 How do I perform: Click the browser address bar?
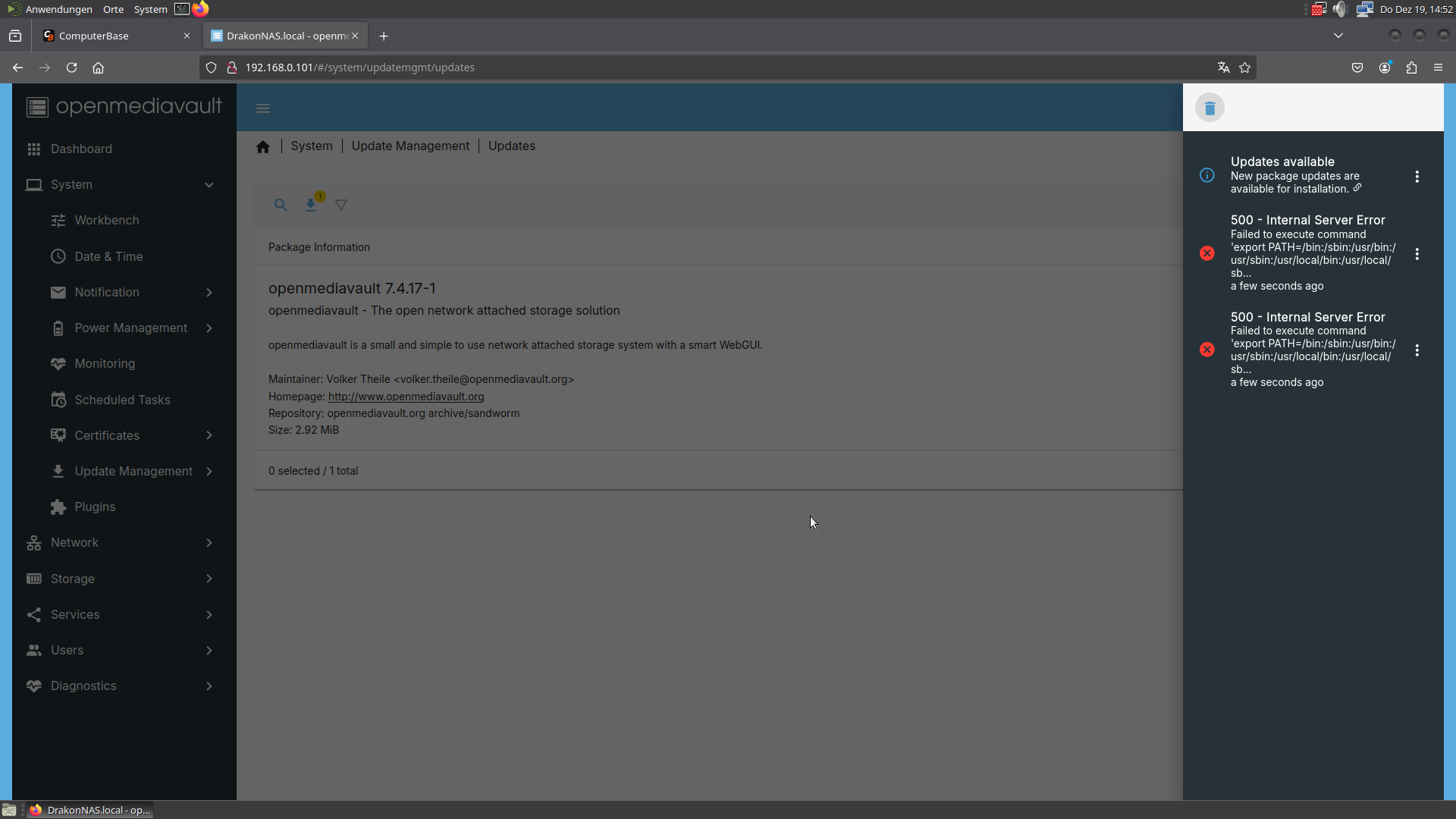[x=682, y=67]
